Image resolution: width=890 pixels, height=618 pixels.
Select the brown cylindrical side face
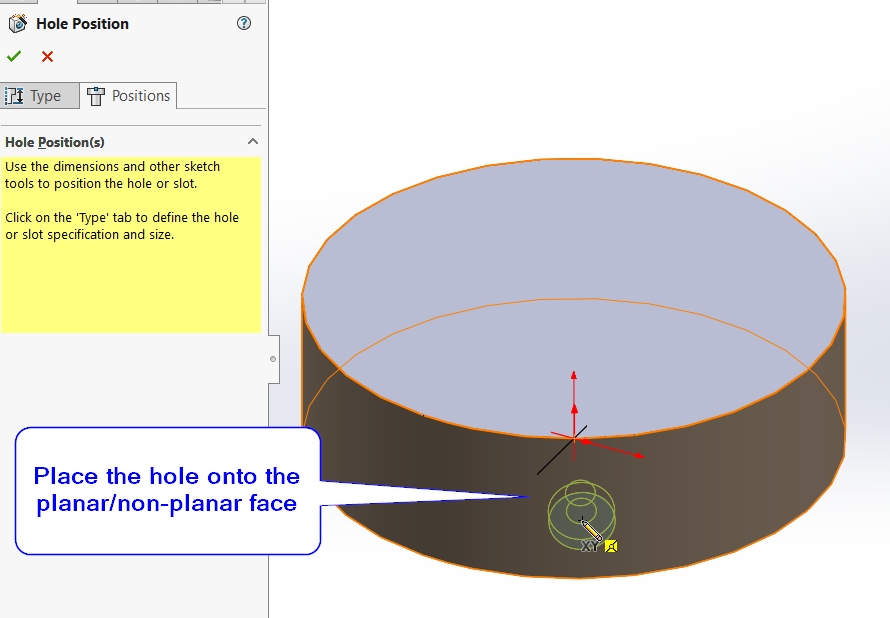click(760, 470)
